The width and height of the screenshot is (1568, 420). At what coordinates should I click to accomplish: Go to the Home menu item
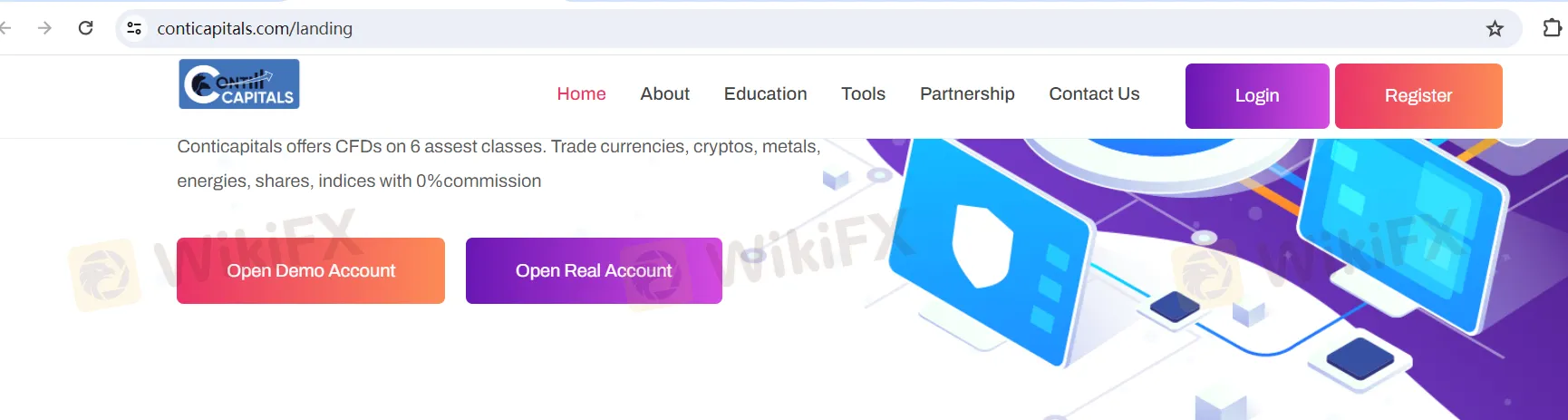(581, 94)
